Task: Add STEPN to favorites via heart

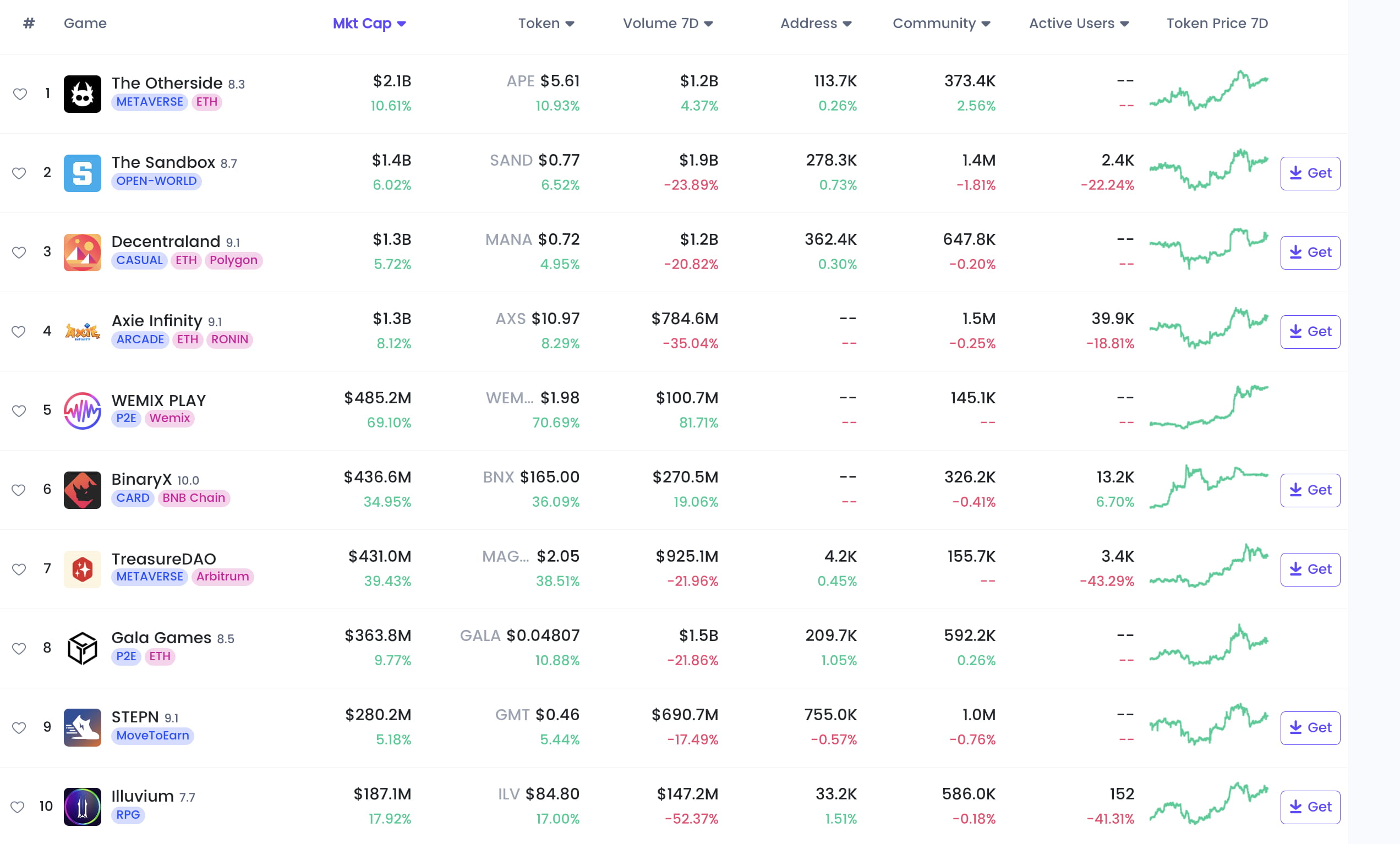Action: tap(19, 727)
